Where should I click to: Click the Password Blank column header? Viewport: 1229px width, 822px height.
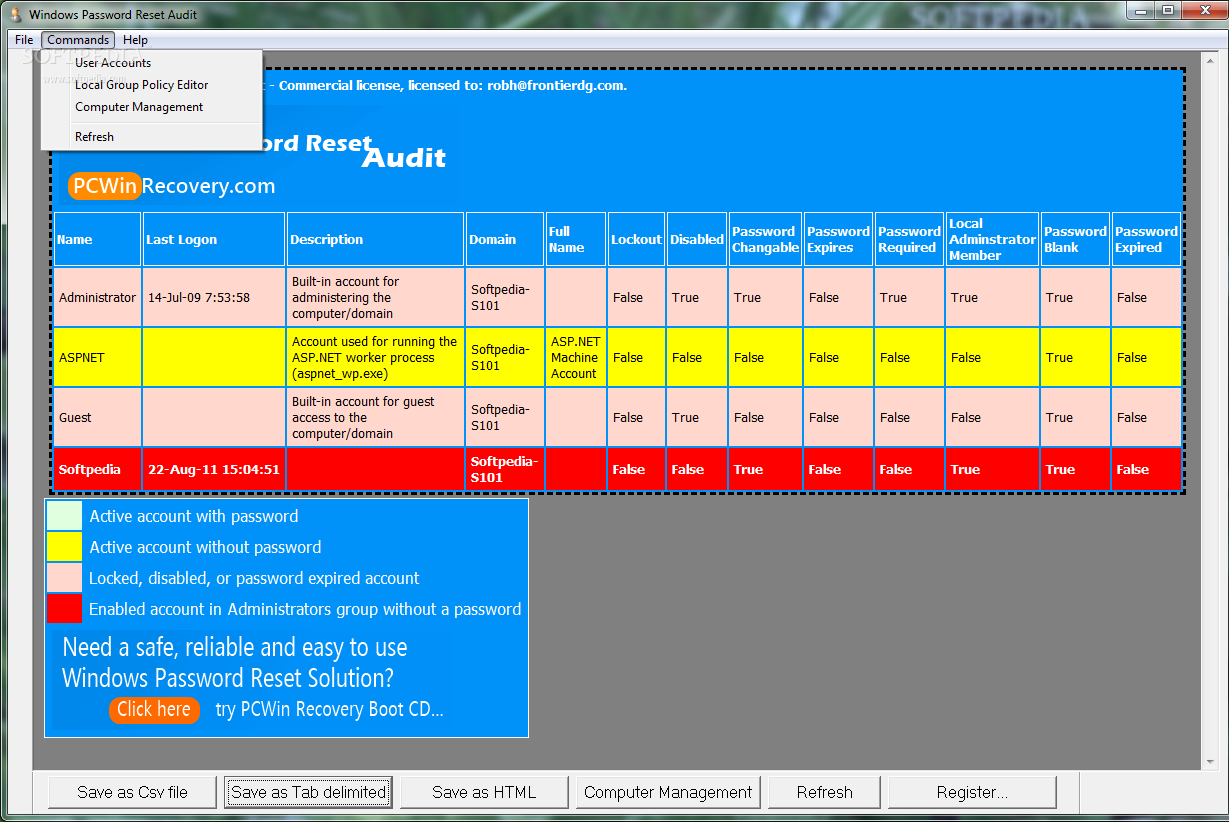(1076, 239)
